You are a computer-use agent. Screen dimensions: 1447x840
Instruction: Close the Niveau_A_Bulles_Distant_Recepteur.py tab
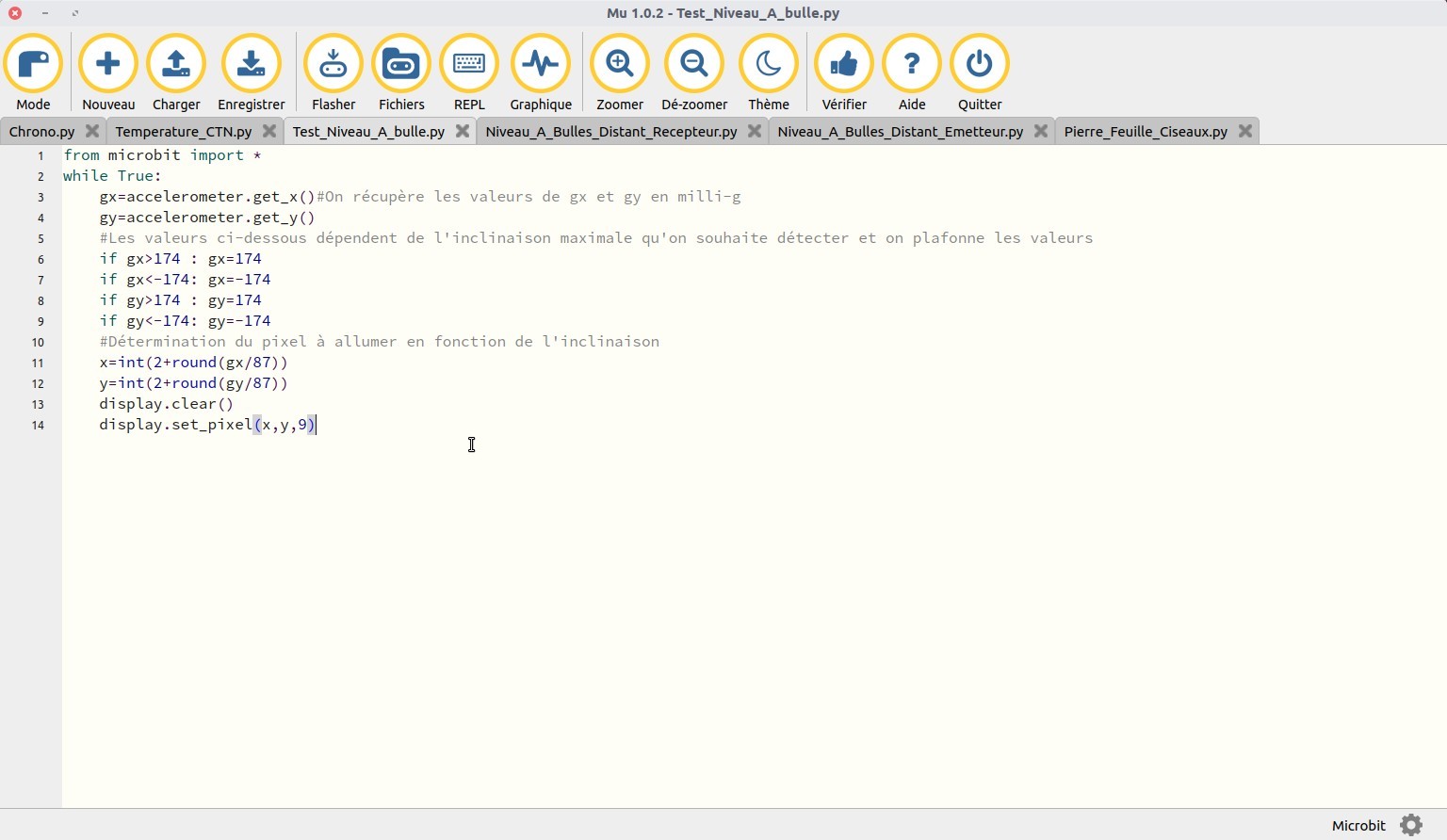point(755,131)
